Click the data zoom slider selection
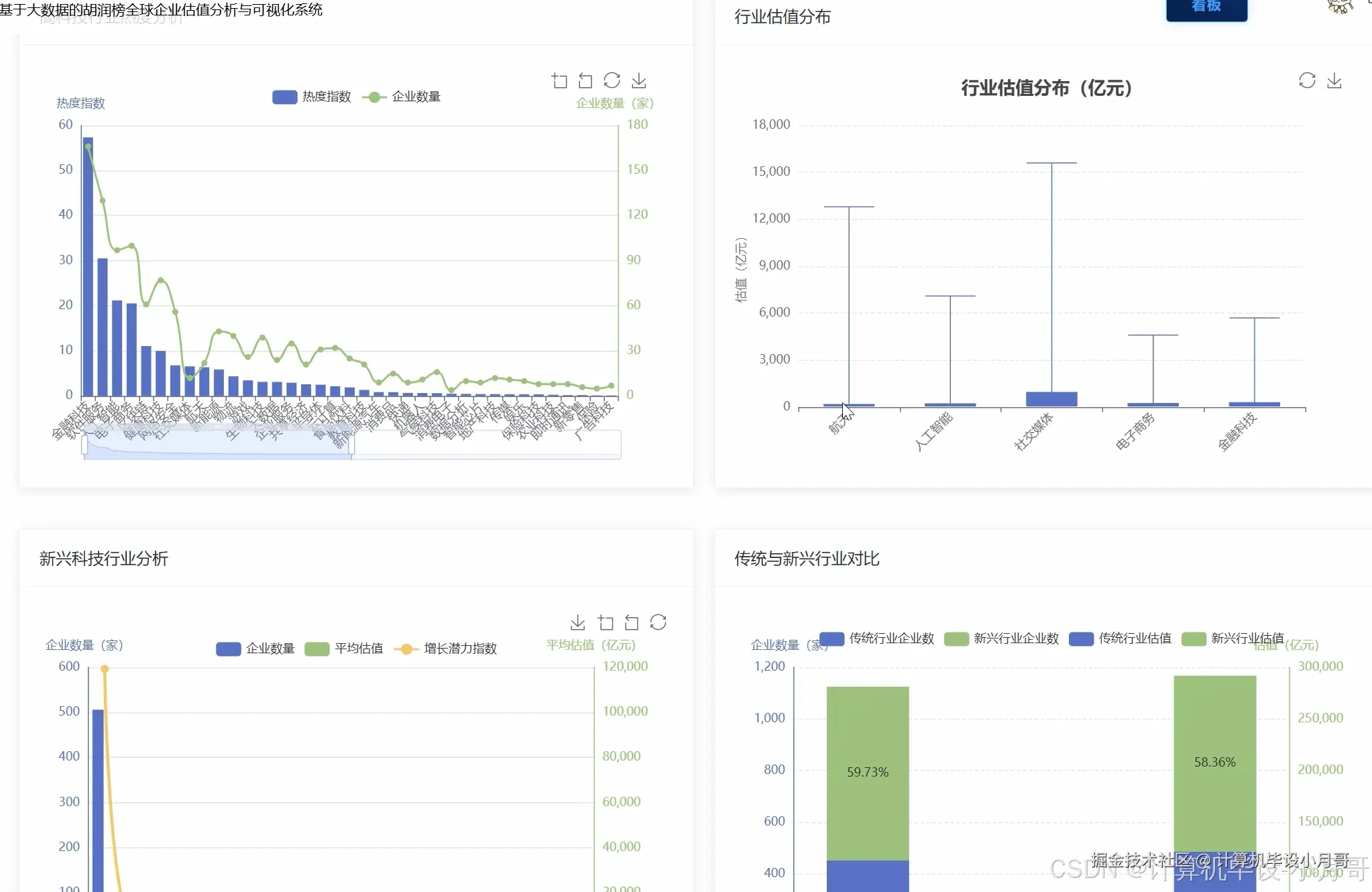The height and width of the screenshot is (892, 1372). click(x=218, y=447)
